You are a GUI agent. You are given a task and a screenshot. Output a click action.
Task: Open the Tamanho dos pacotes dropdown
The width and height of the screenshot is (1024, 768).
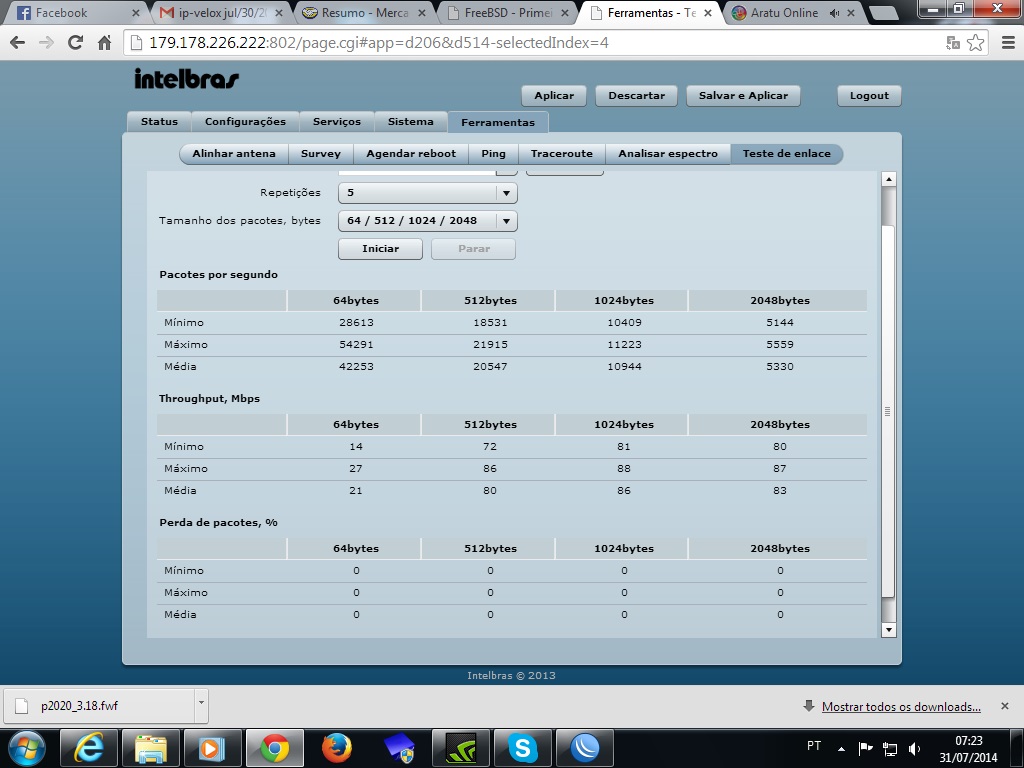(x=428, y=221)
